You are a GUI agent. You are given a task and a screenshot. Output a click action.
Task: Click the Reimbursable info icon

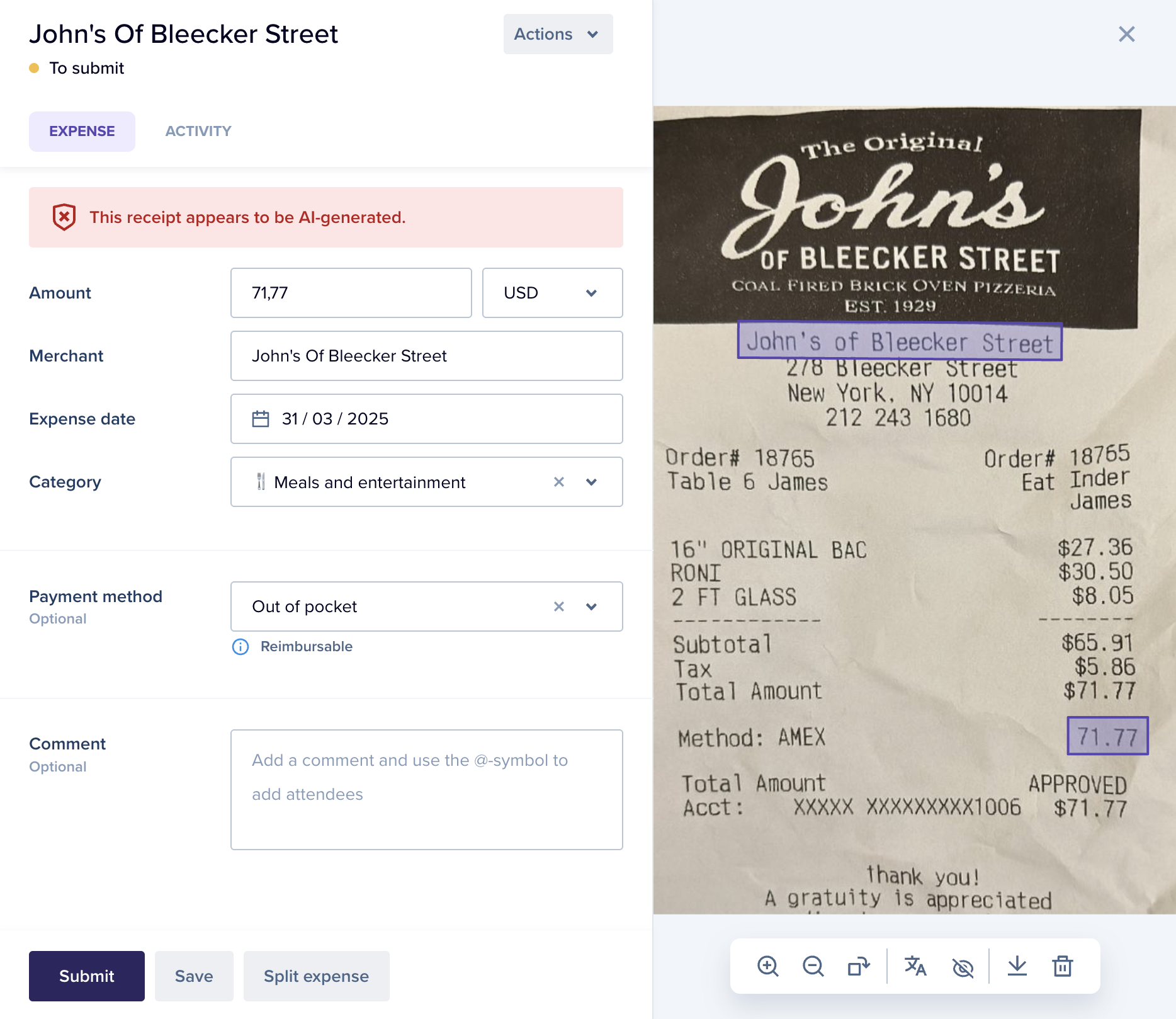tap(240, 647)
